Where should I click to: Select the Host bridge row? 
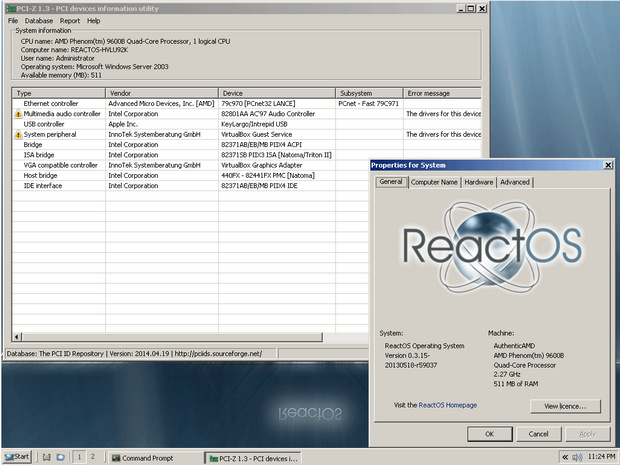191,176
